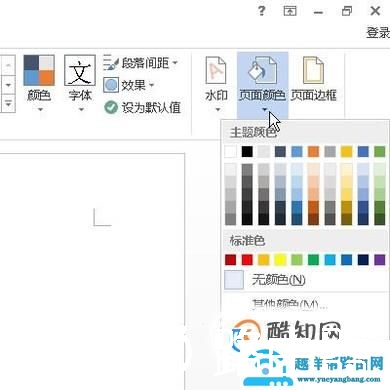Click 登录 sign in link

[378, 33]
